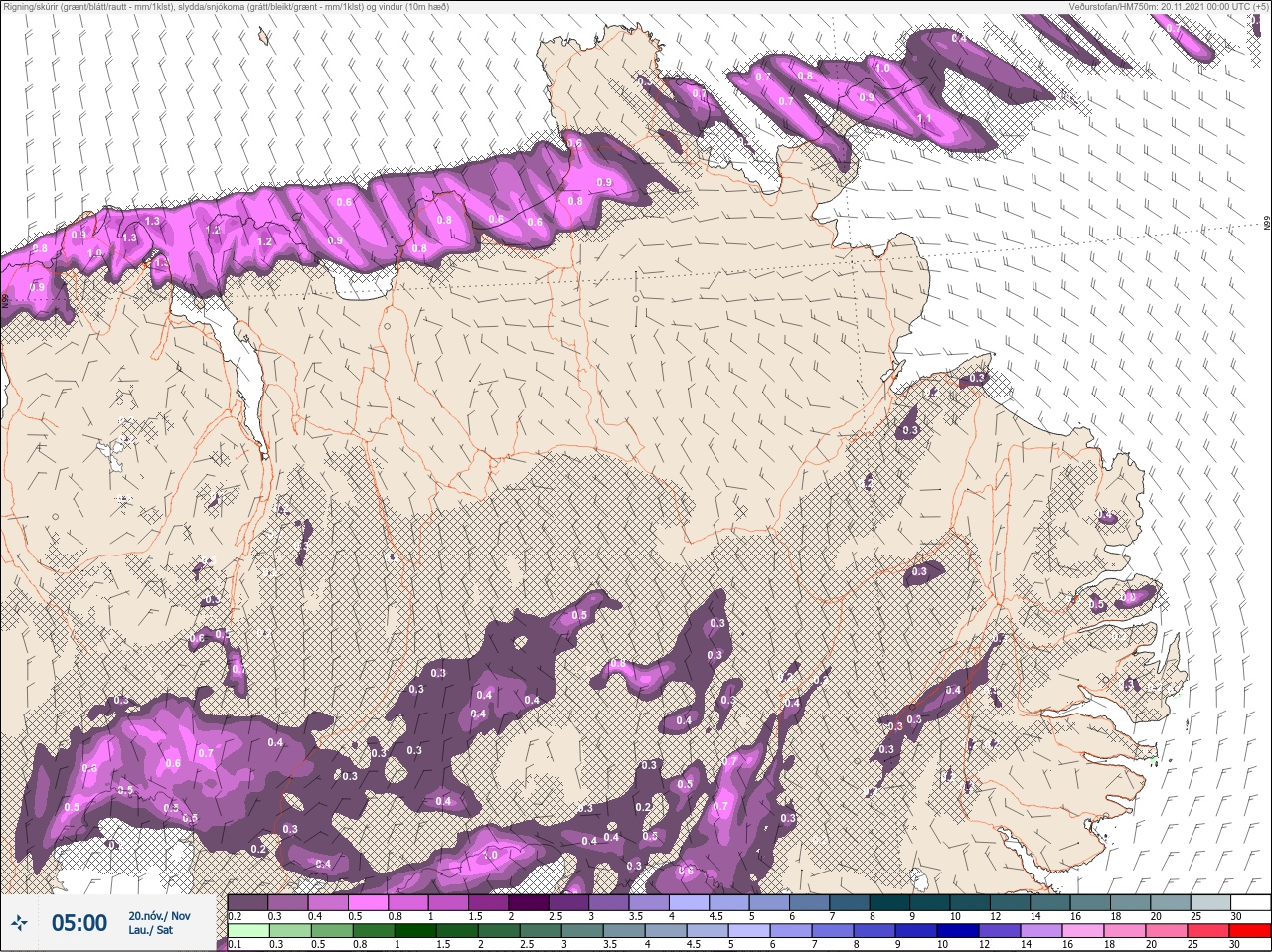Select the bright red swatch ending the lower legend row
1272x952 pixels.
click(1250, 931)
